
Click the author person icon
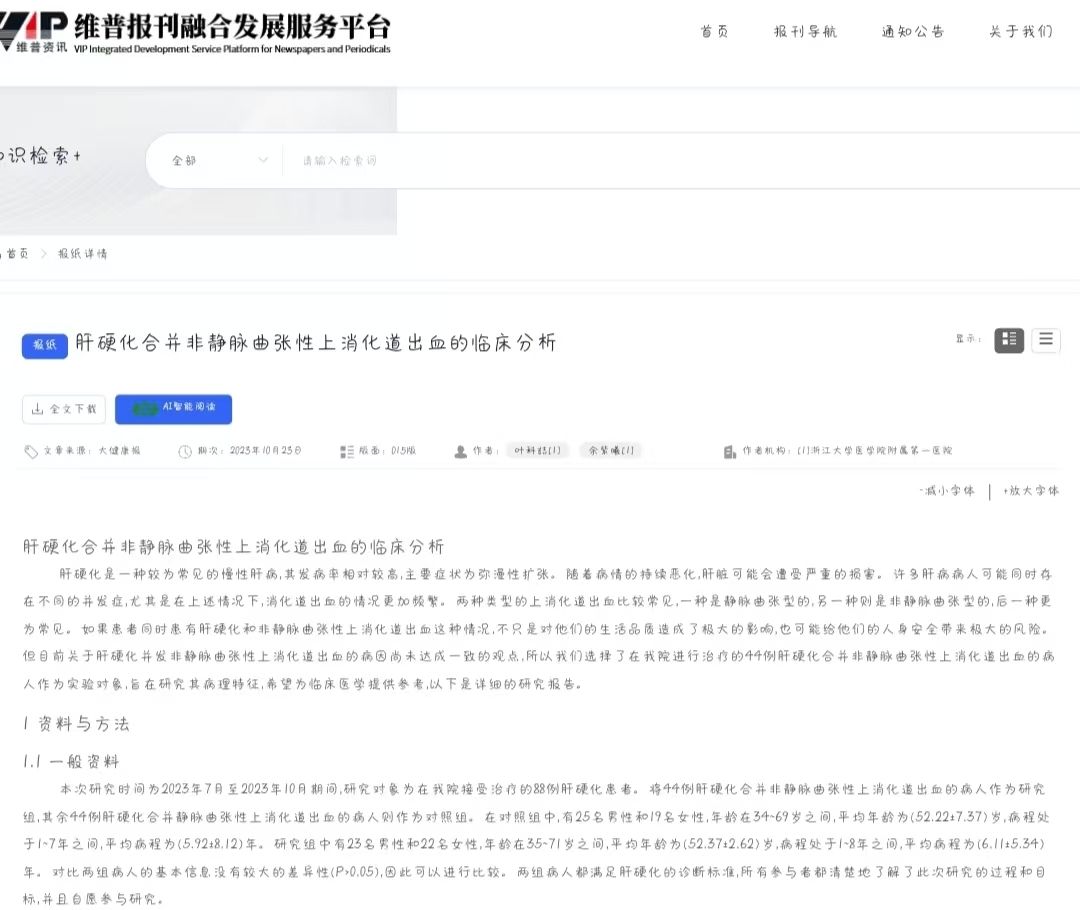[x=461, y=451]
